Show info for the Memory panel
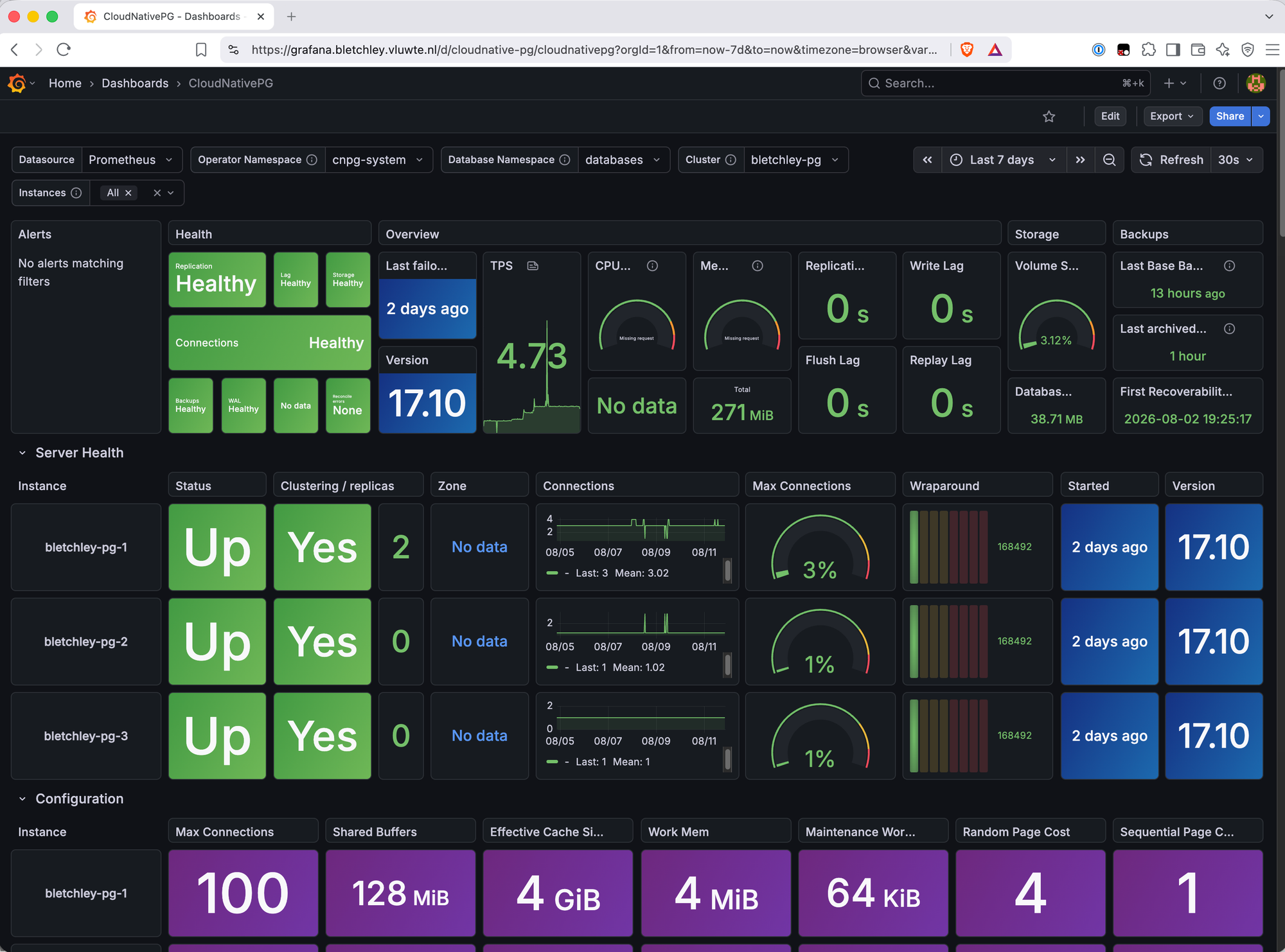The height and width of the screenshot is (952, 1285). [758, 266]
